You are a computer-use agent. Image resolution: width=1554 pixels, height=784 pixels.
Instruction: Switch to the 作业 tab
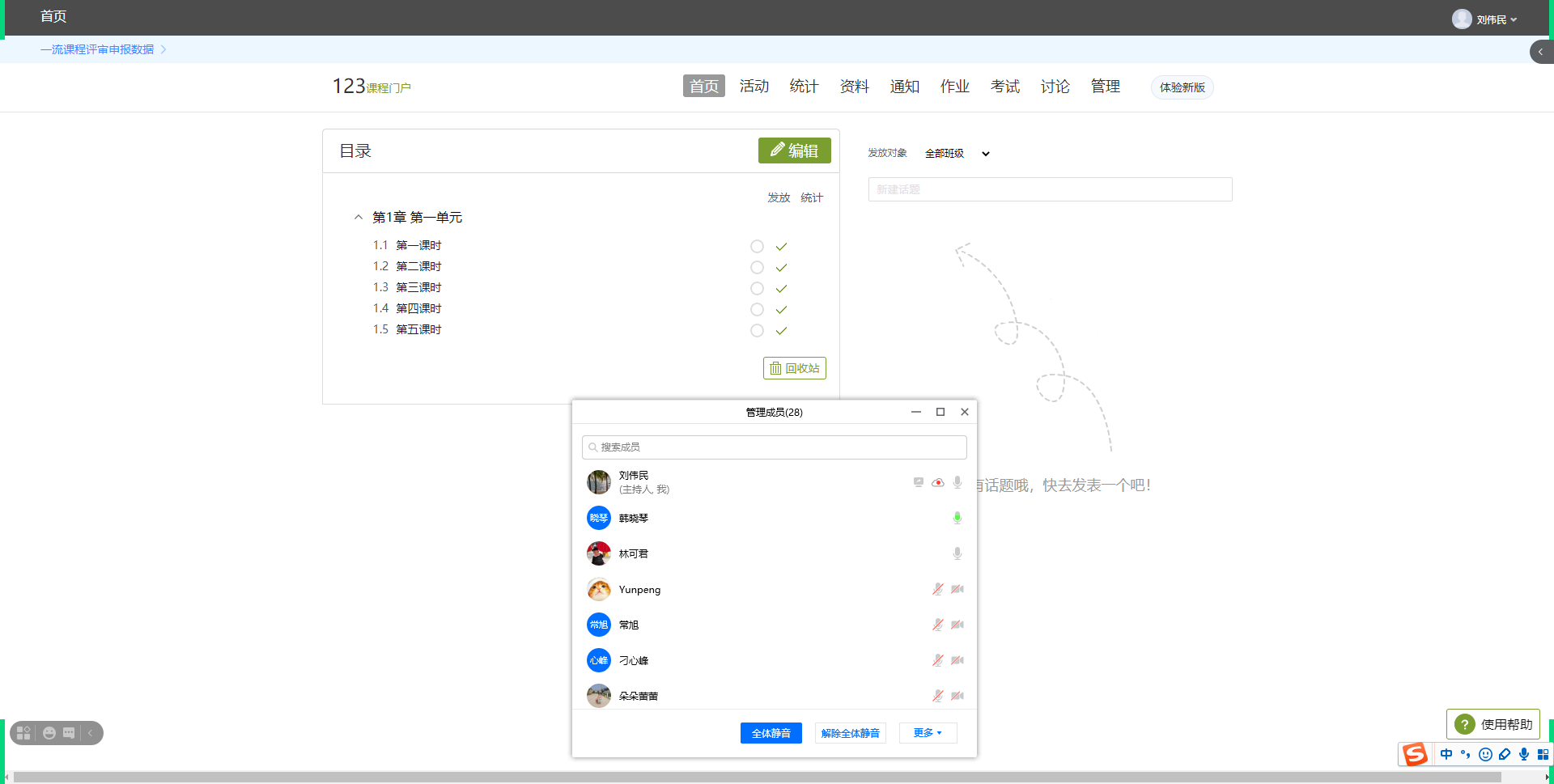[x=954, y=87]
